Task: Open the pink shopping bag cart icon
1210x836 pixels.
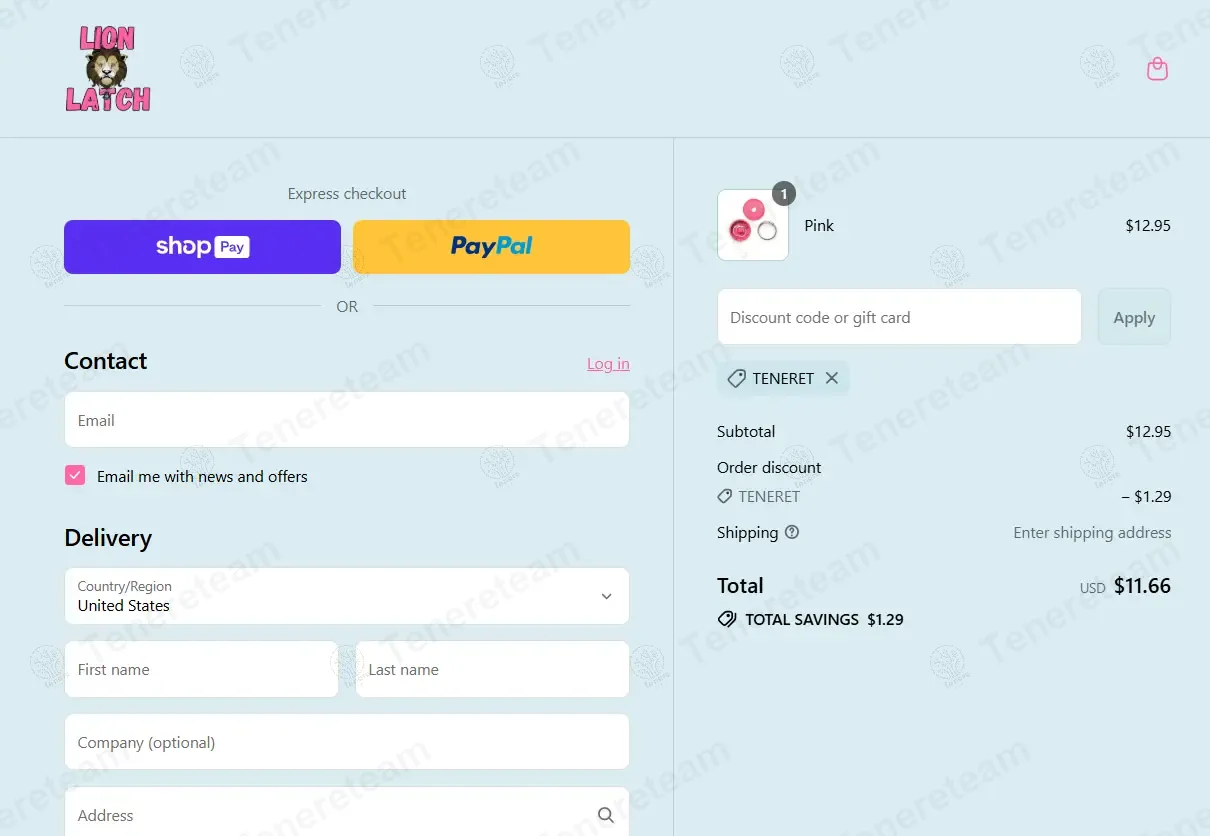Action: [x=1157, y=69]
